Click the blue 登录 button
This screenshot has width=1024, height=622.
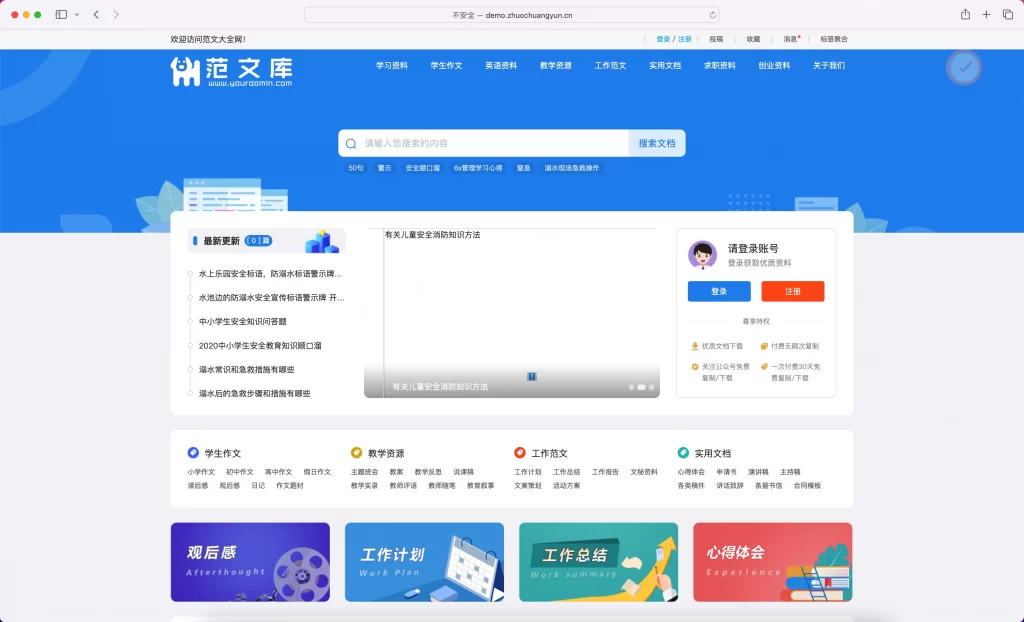pyautogui.click(x=719, y=291)
